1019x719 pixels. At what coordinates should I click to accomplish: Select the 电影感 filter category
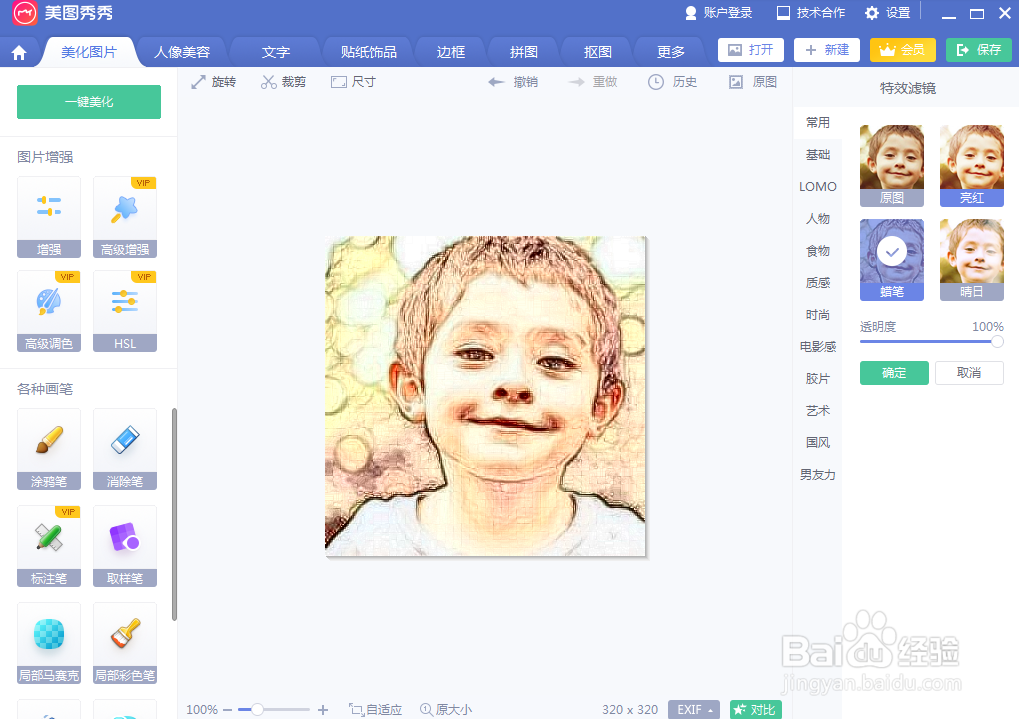[818, 346]
